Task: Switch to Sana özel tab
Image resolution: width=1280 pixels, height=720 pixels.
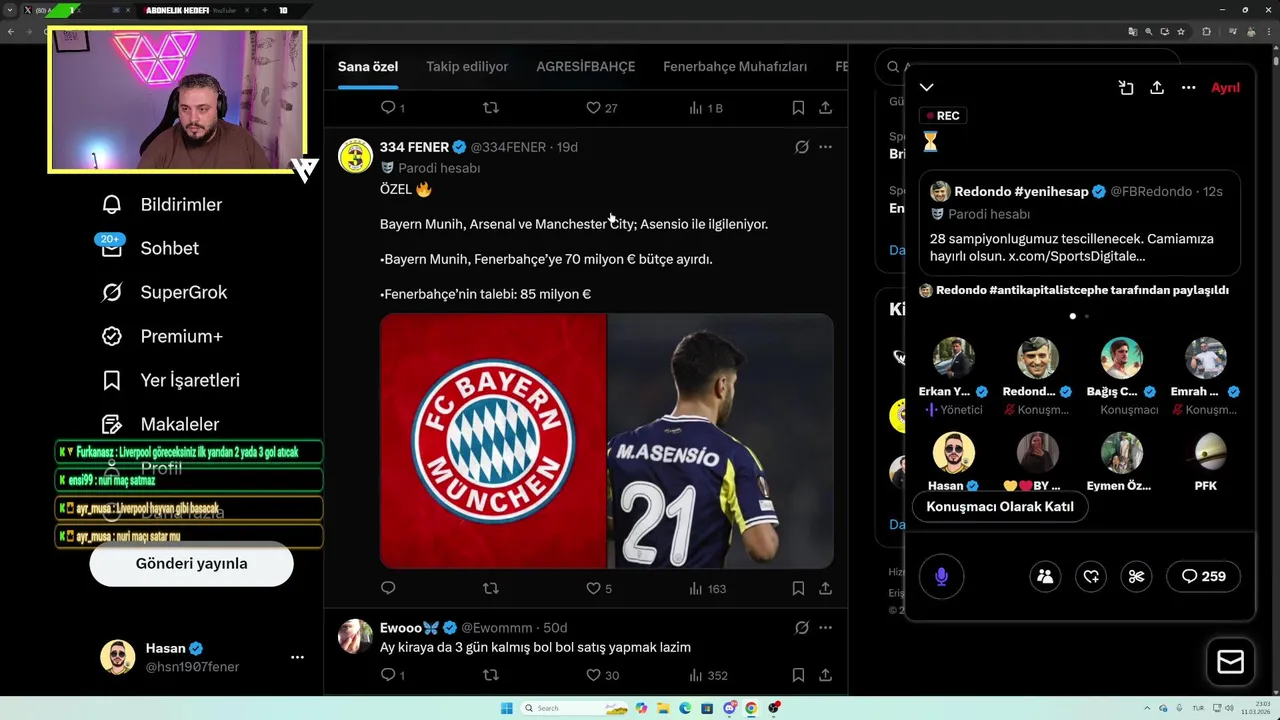Action: click(368, 66)
